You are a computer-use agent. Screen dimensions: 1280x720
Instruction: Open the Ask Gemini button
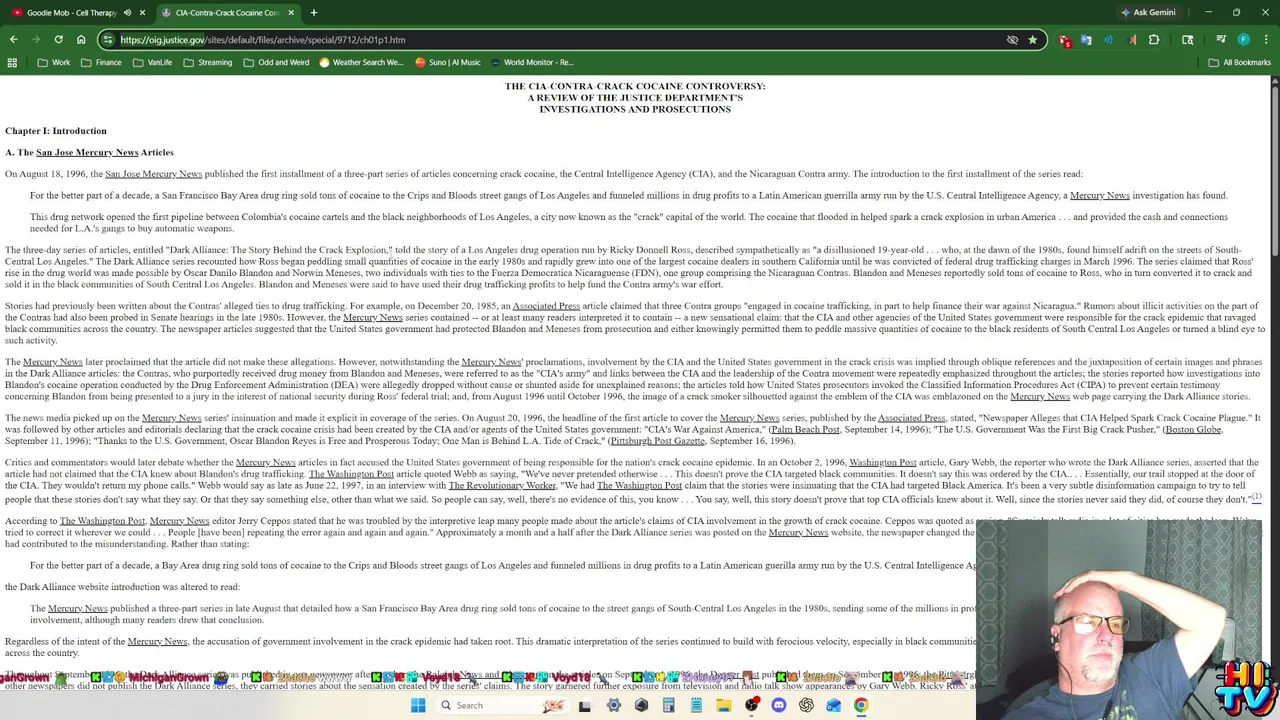coord(1148,13)
